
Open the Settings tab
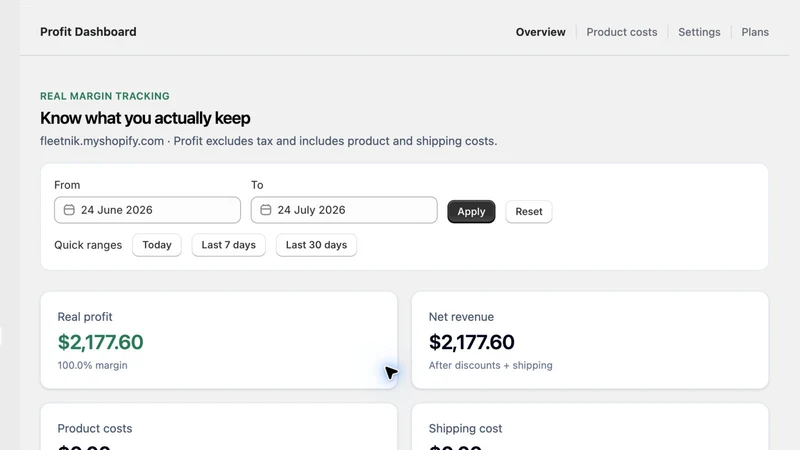(699, 32)
